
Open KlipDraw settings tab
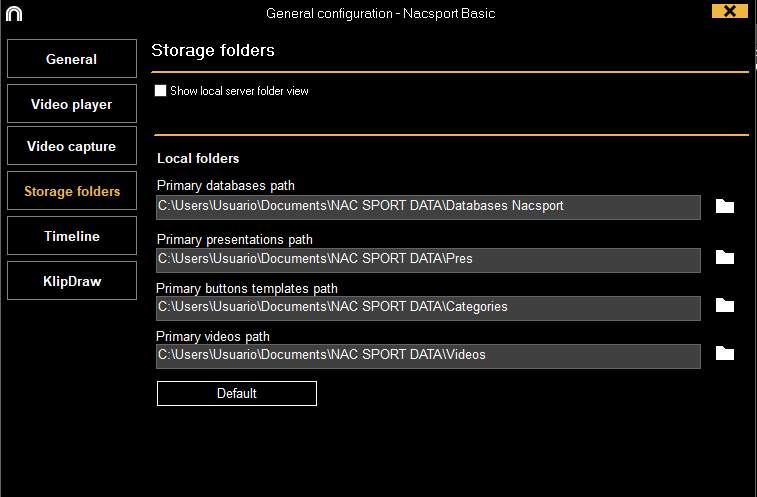pyautogui.click(x=72, y=281)
